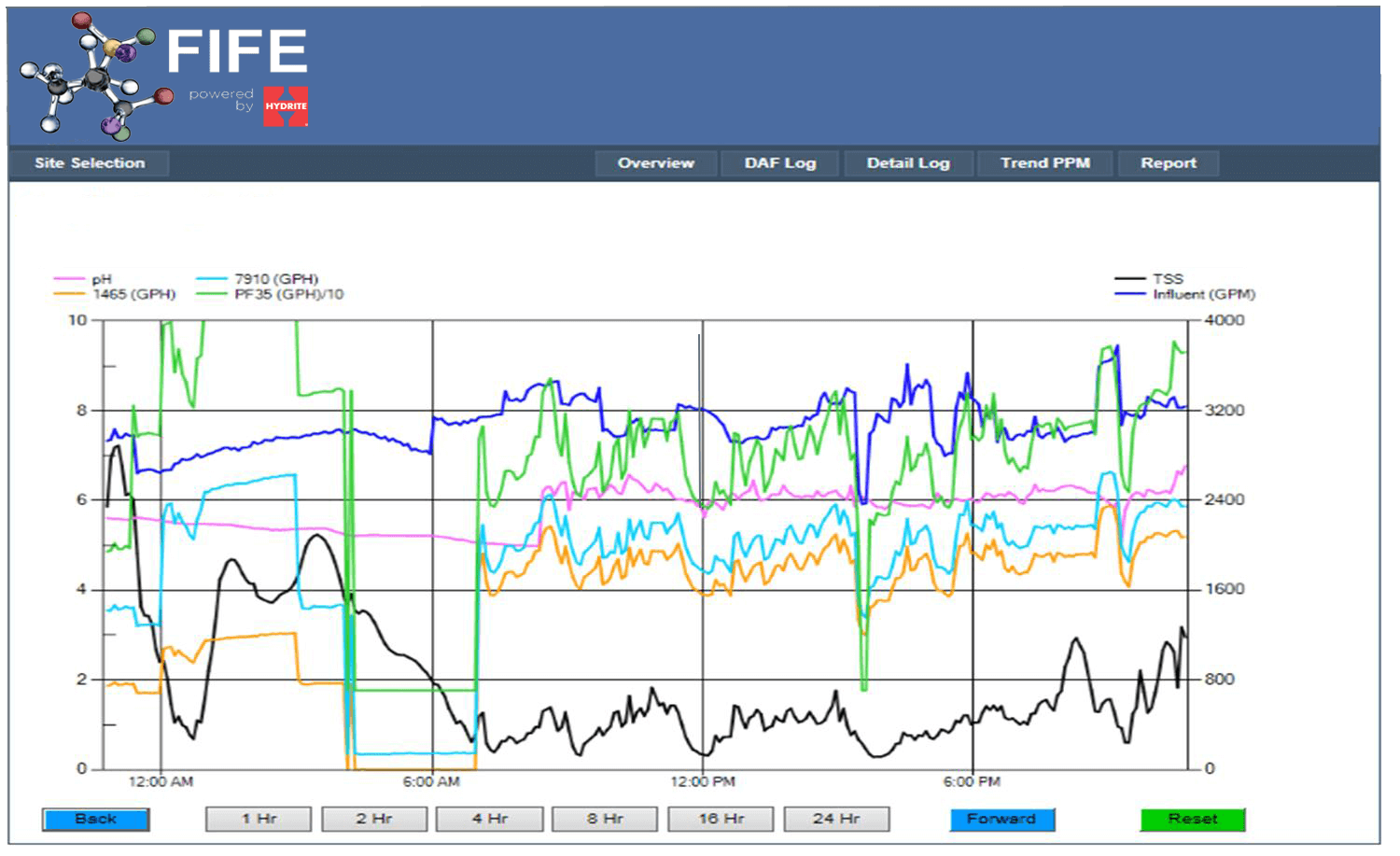Click the 12:00 AM time axis label
The image size is (1400, 856).
pyautogui.click(x=161, y=781)
